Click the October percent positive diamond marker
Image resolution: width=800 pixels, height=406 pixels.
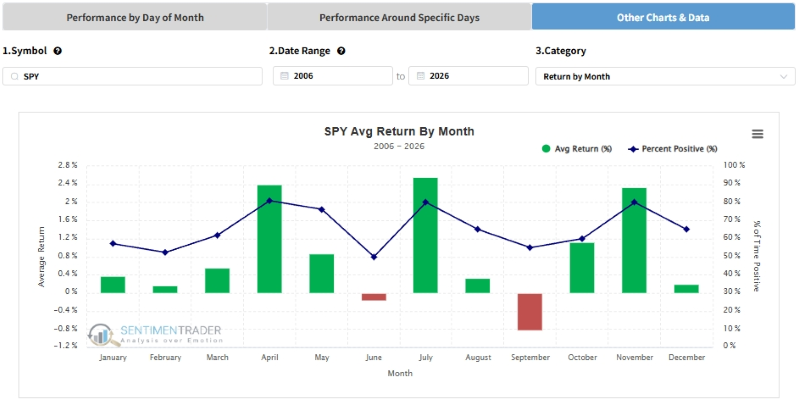tap(582, 239)
